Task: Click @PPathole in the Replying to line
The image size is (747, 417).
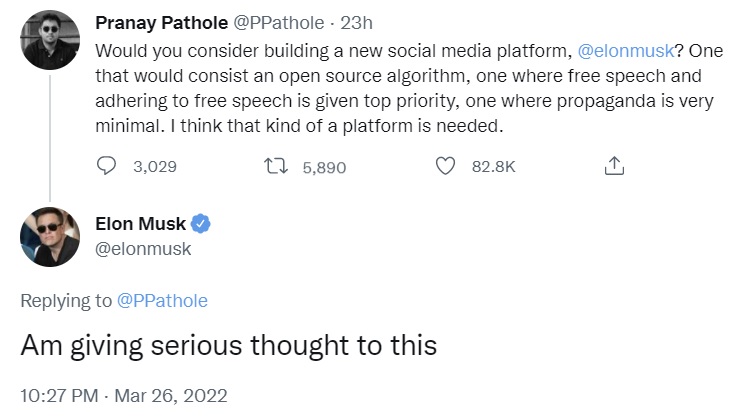Action: click(162, 300)
